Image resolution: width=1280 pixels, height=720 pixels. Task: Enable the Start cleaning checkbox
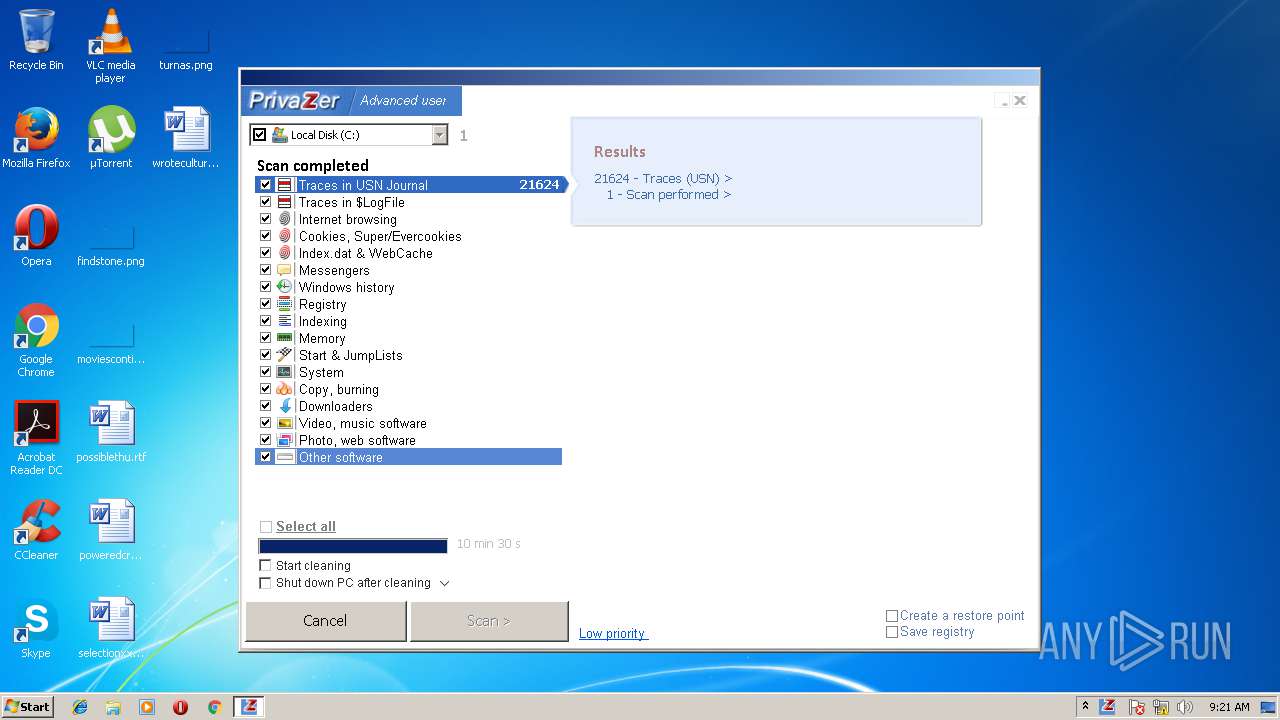(x=265, y=566)
